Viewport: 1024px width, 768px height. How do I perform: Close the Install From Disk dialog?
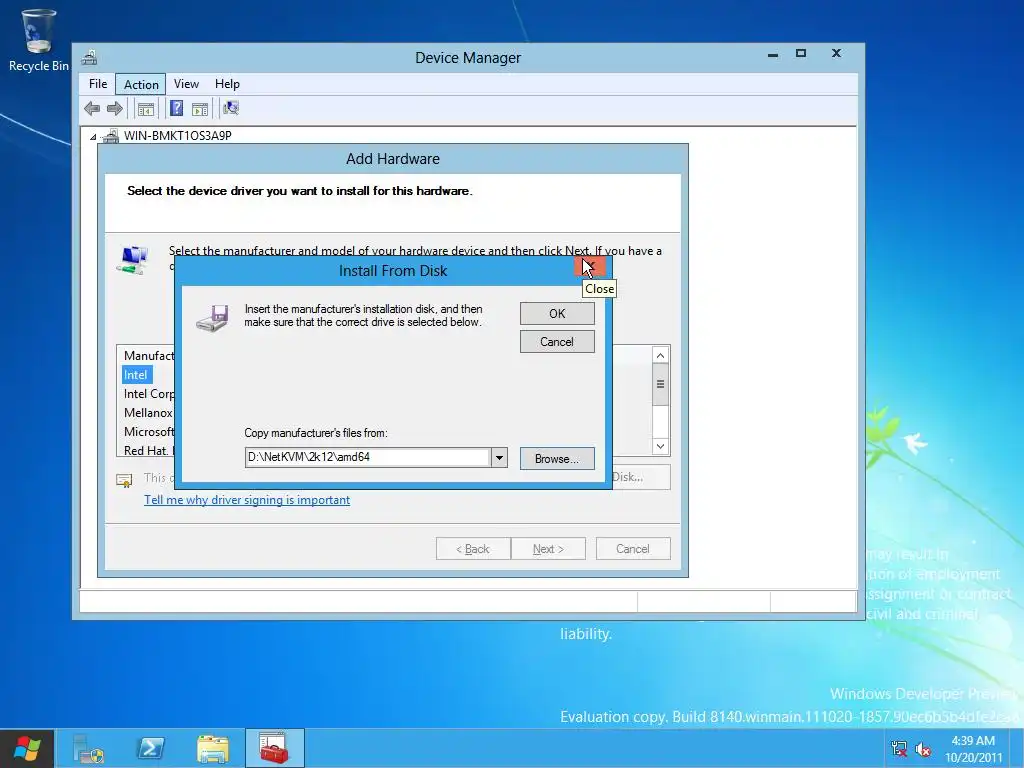tap(590, 266)
